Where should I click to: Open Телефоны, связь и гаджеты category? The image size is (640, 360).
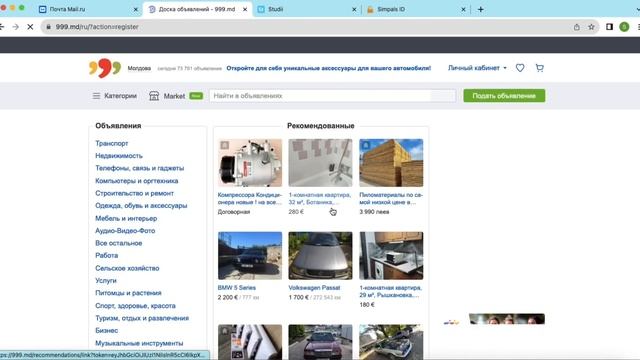click(140, 168)
